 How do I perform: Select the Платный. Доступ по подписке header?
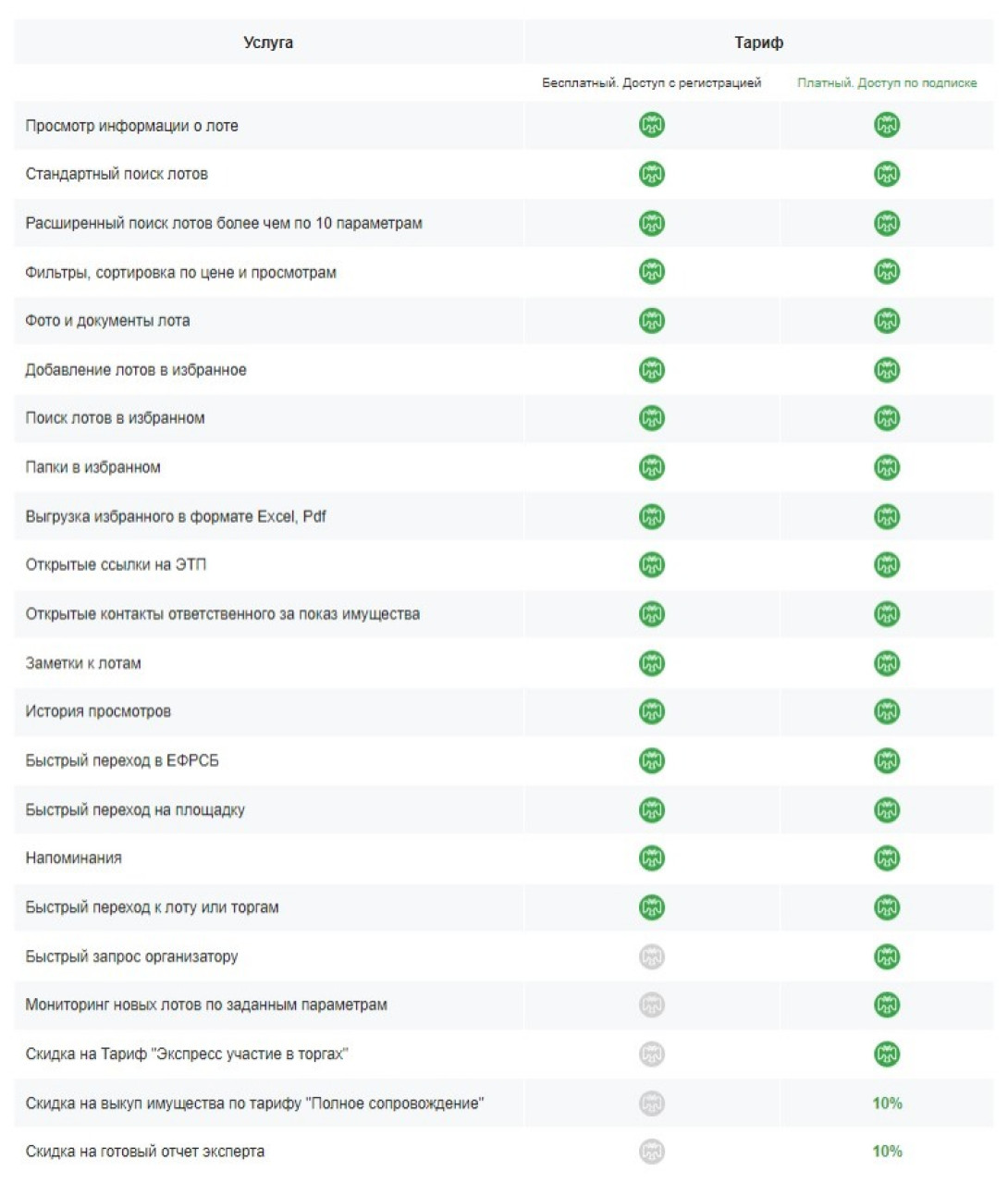887,83
